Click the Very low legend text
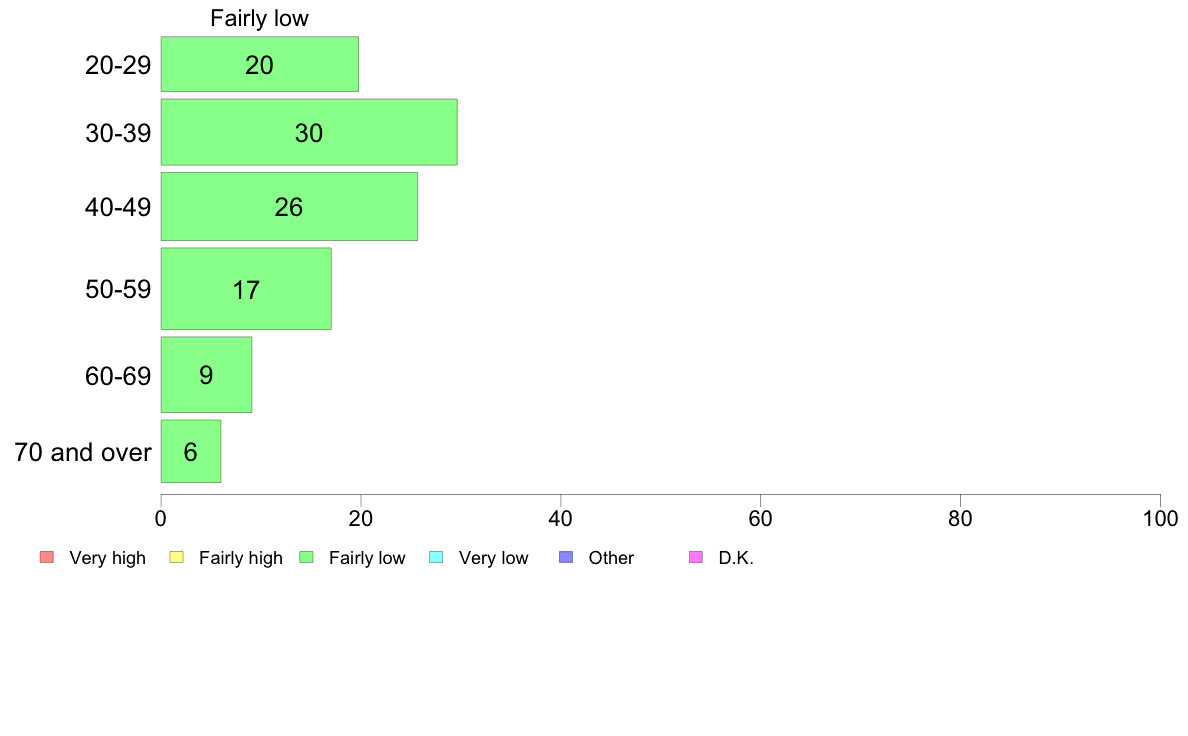This screenshot has height=736, width=1188. tap(493, 558)
